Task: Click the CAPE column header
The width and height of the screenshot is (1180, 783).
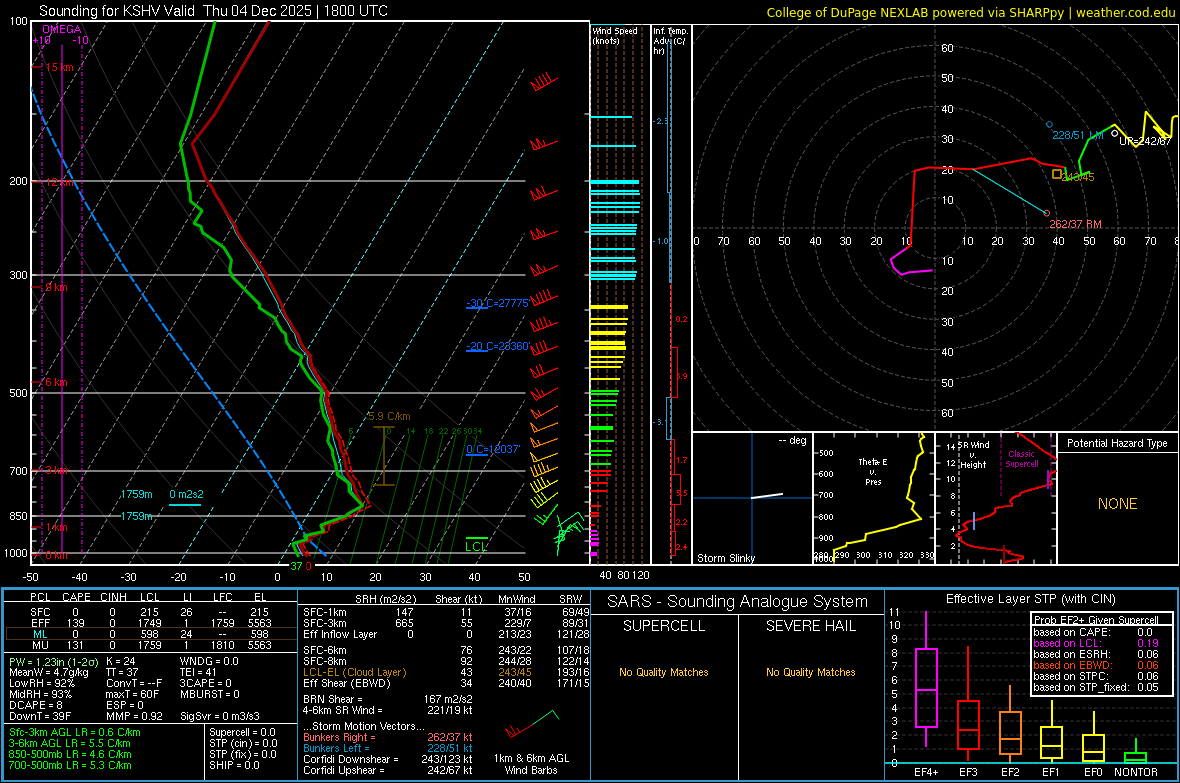Action: coord(76,597)
